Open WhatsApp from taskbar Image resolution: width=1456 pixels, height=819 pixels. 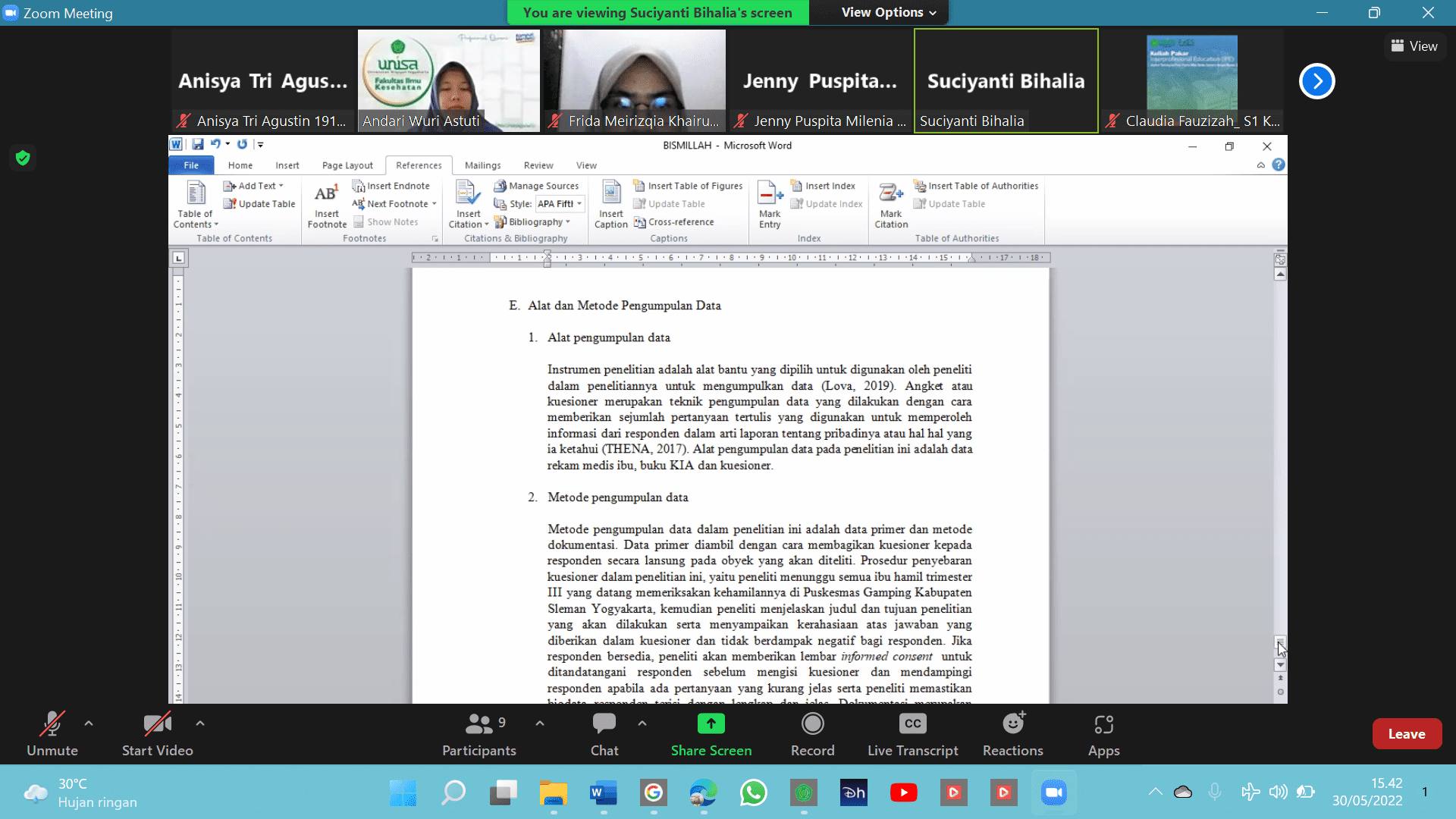754,793
